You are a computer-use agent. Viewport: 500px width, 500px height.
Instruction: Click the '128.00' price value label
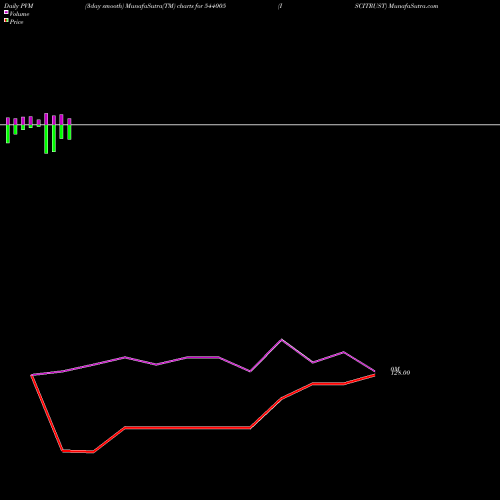coord(400,373)
